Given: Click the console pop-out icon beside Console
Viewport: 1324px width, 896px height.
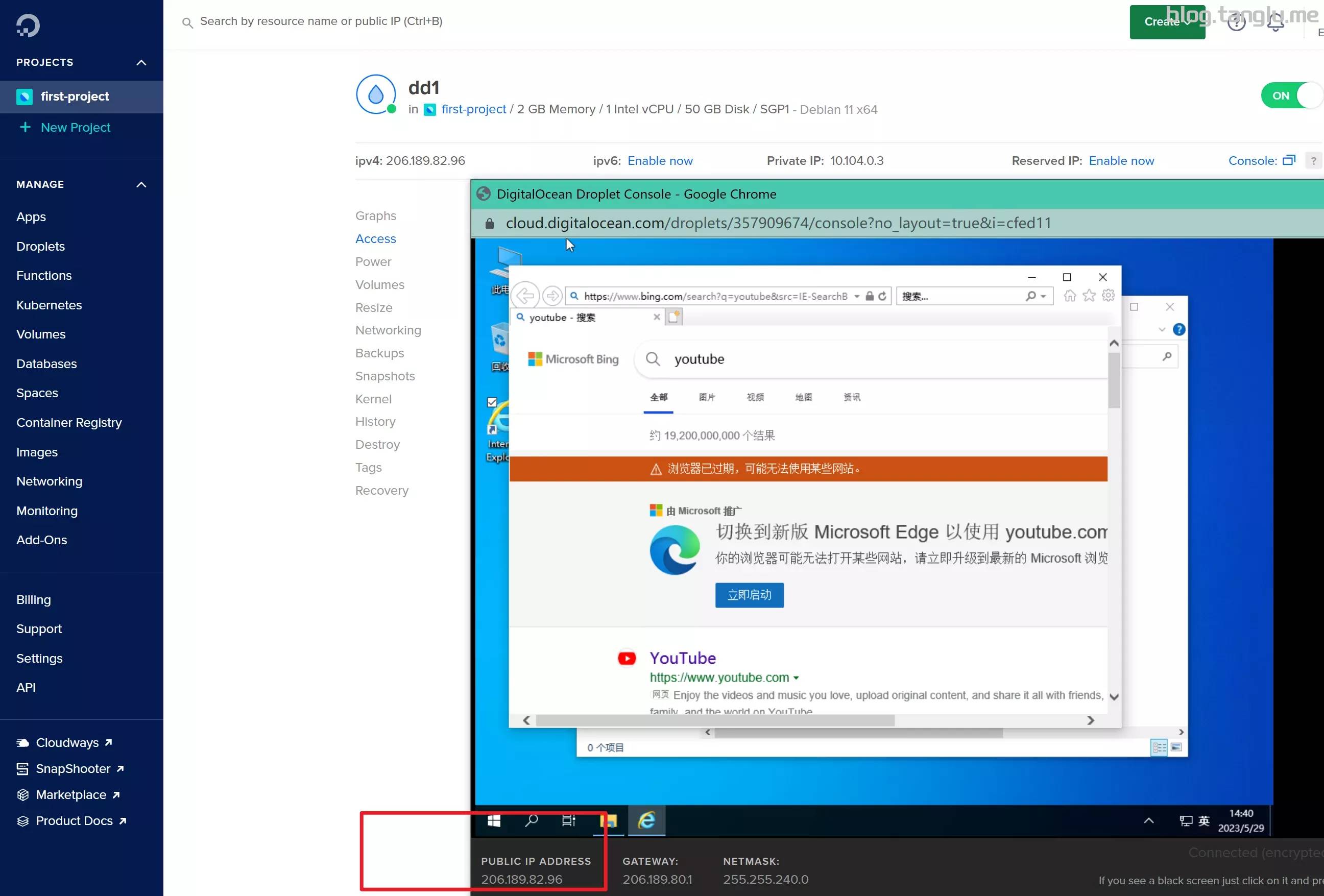Looking at the screenshot, I should tap(1289, 160).
